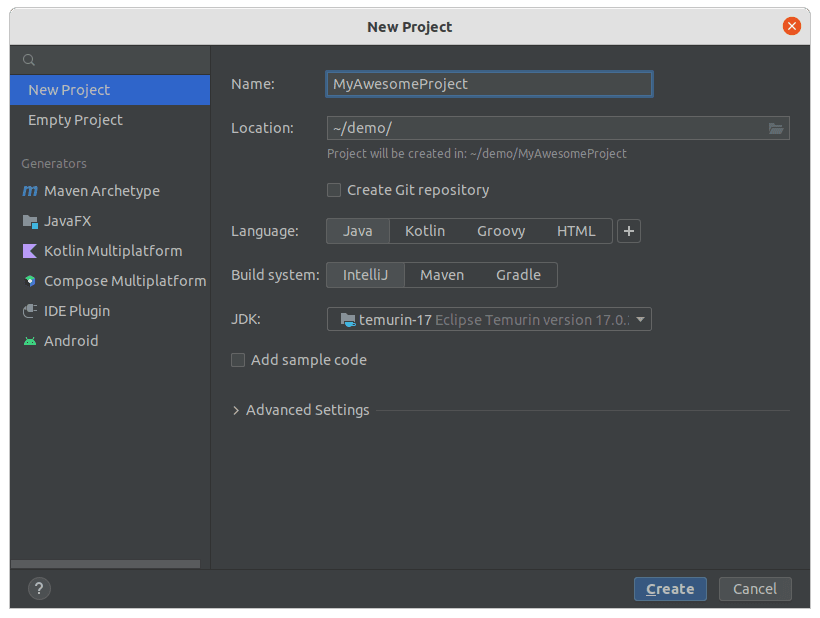Click the Name field containing MyAwesomeProject
820x618 pixels.
[x=489, y=84]
